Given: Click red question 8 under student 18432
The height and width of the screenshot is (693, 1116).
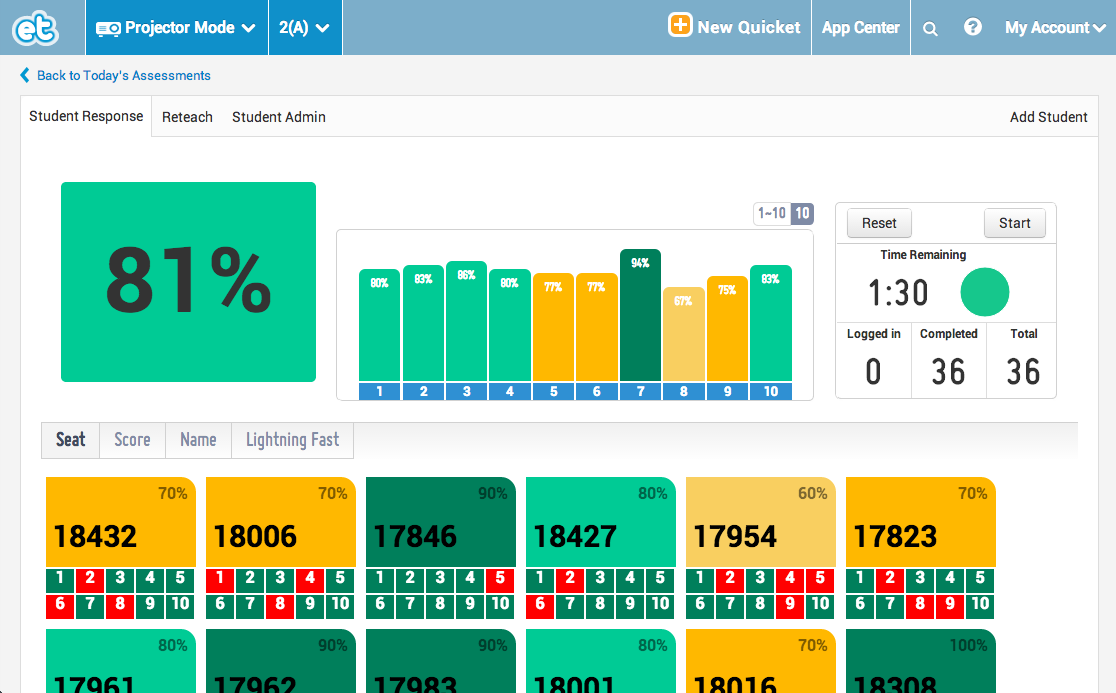Looking at the screenshot, I should coord(120,605).
